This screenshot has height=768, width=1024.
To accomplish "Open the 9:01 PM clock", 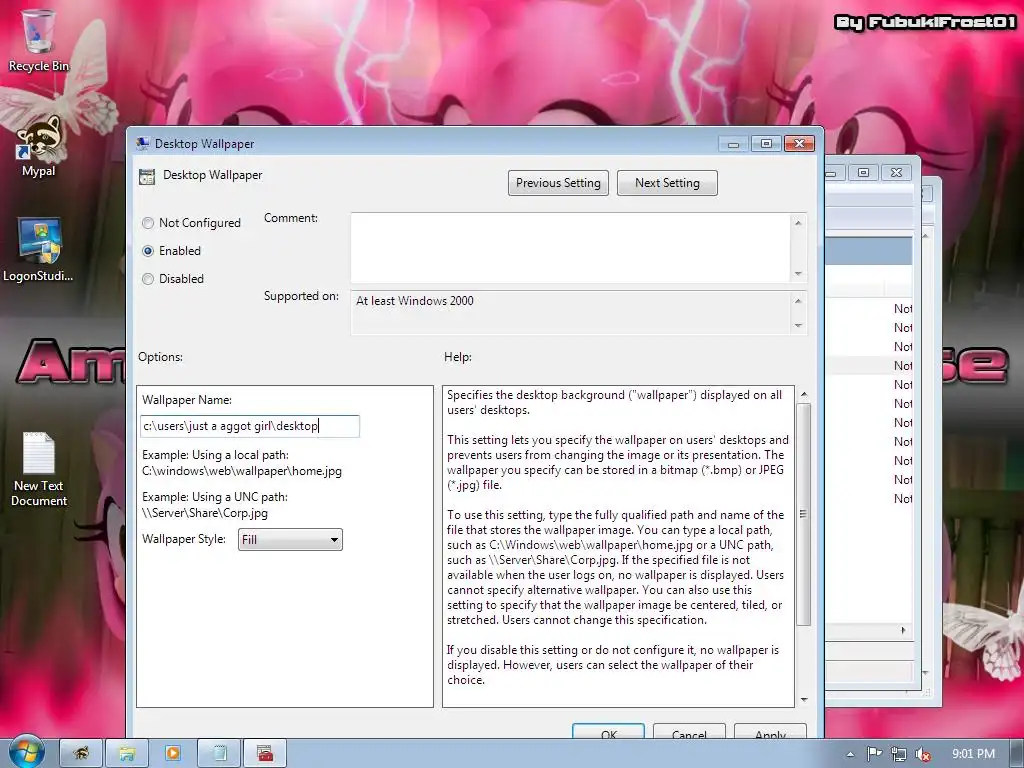I will point(973,754).
